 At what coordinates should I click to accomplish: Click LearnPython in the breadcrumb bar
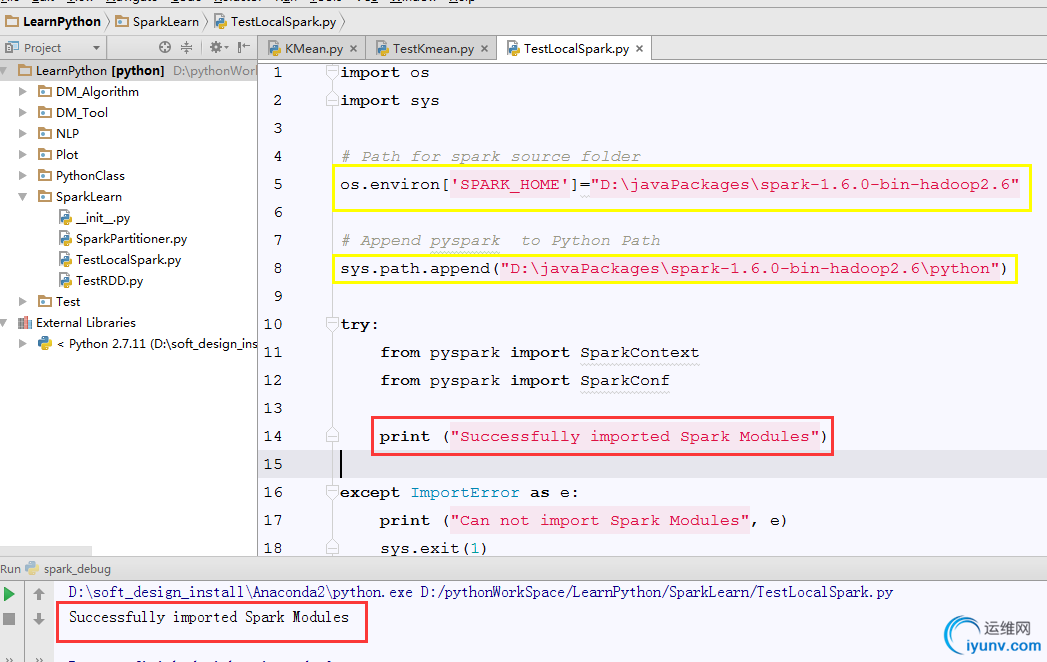tap(53, 22)
